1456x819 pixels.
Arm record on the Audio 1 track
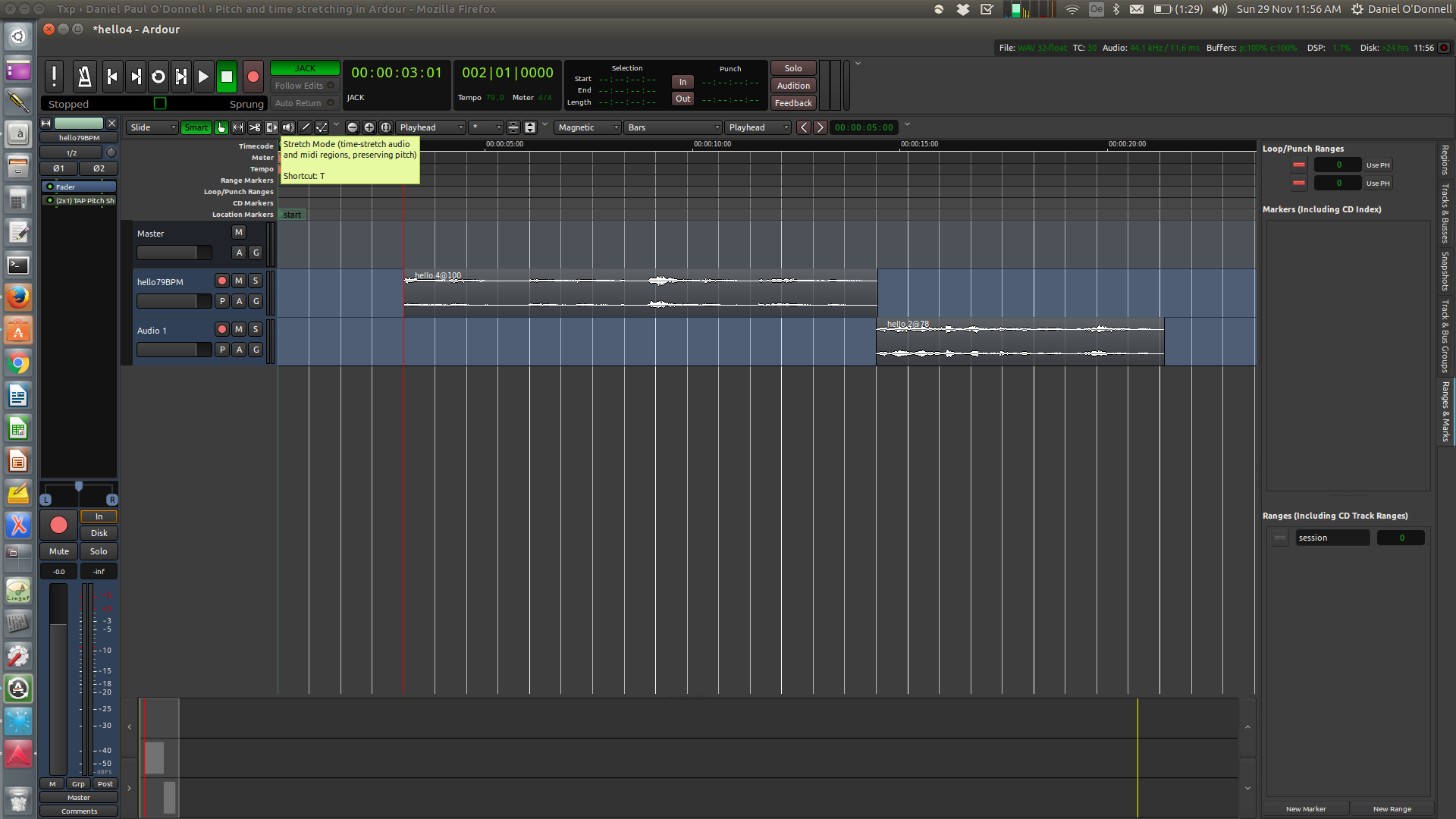pos(222,329)
